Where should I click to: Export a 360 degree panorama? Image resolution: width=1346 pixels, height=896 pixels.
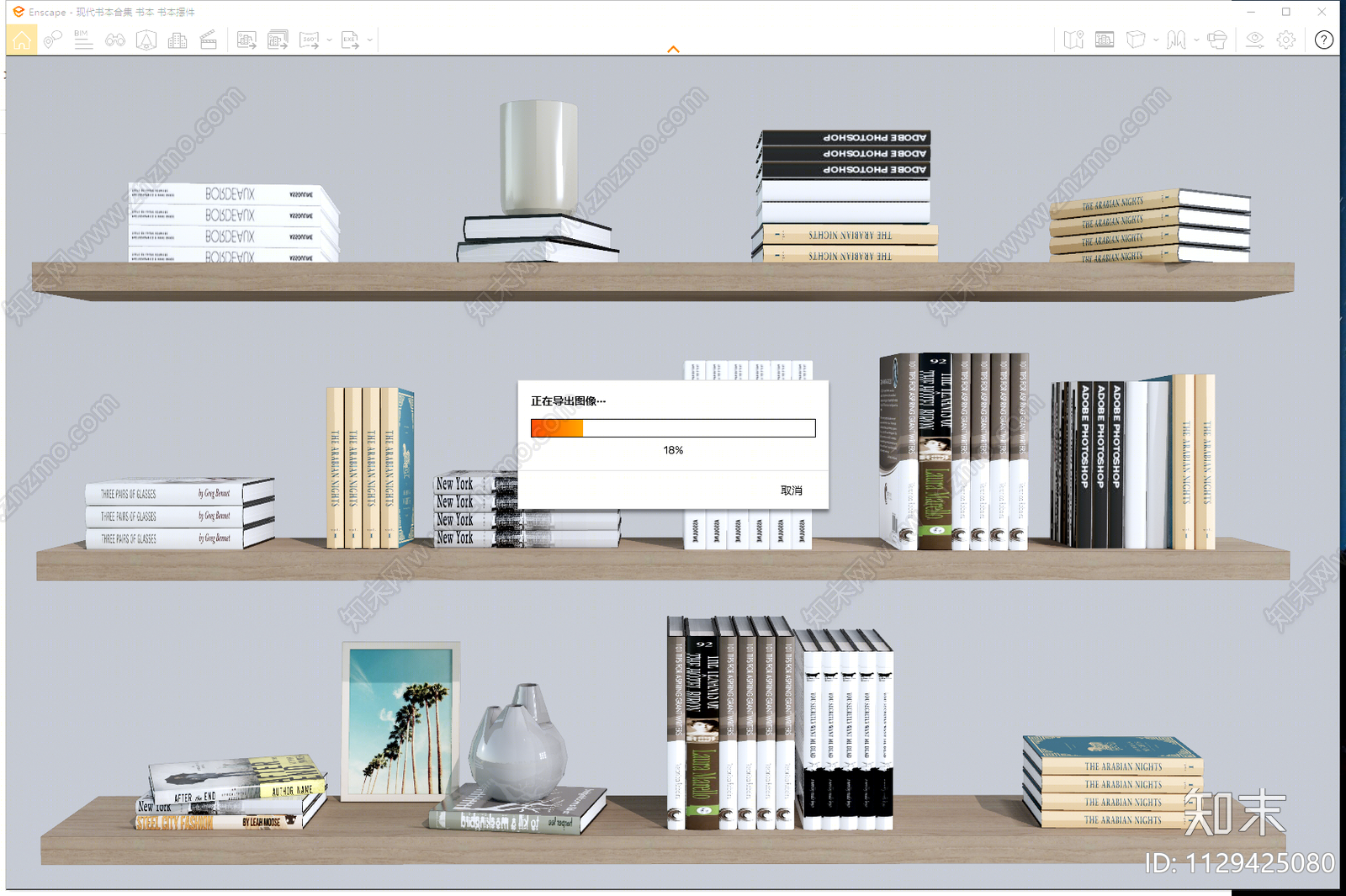tap(310, 40)
